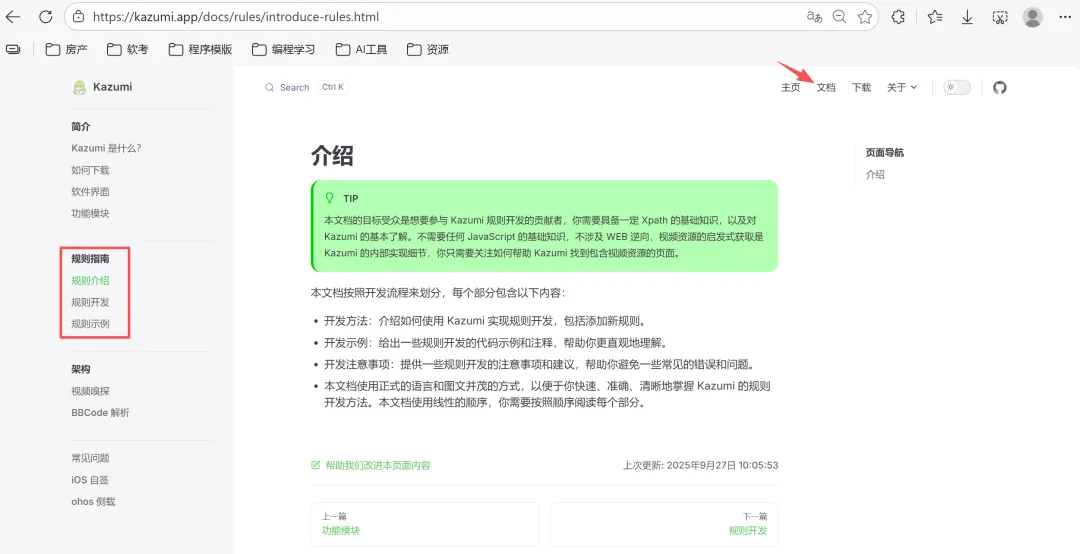Click the edit icon beside 帮助我们改进本页面内容
The height and width of the screenshot is (554, 1080).
315,465
